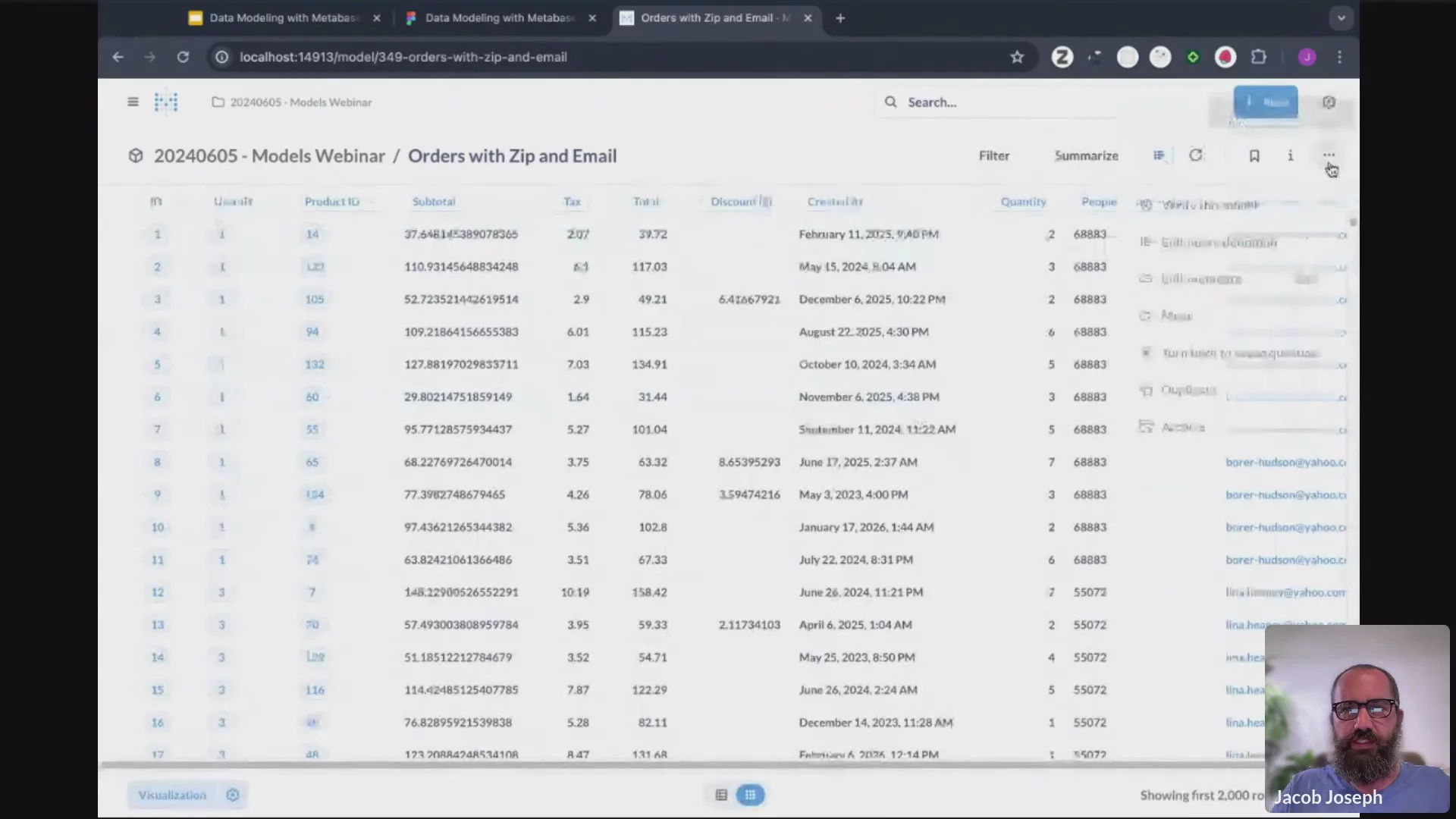Click the Metabase logo home icon
The width and height of the screenshot is (1456, 819).
166,102
